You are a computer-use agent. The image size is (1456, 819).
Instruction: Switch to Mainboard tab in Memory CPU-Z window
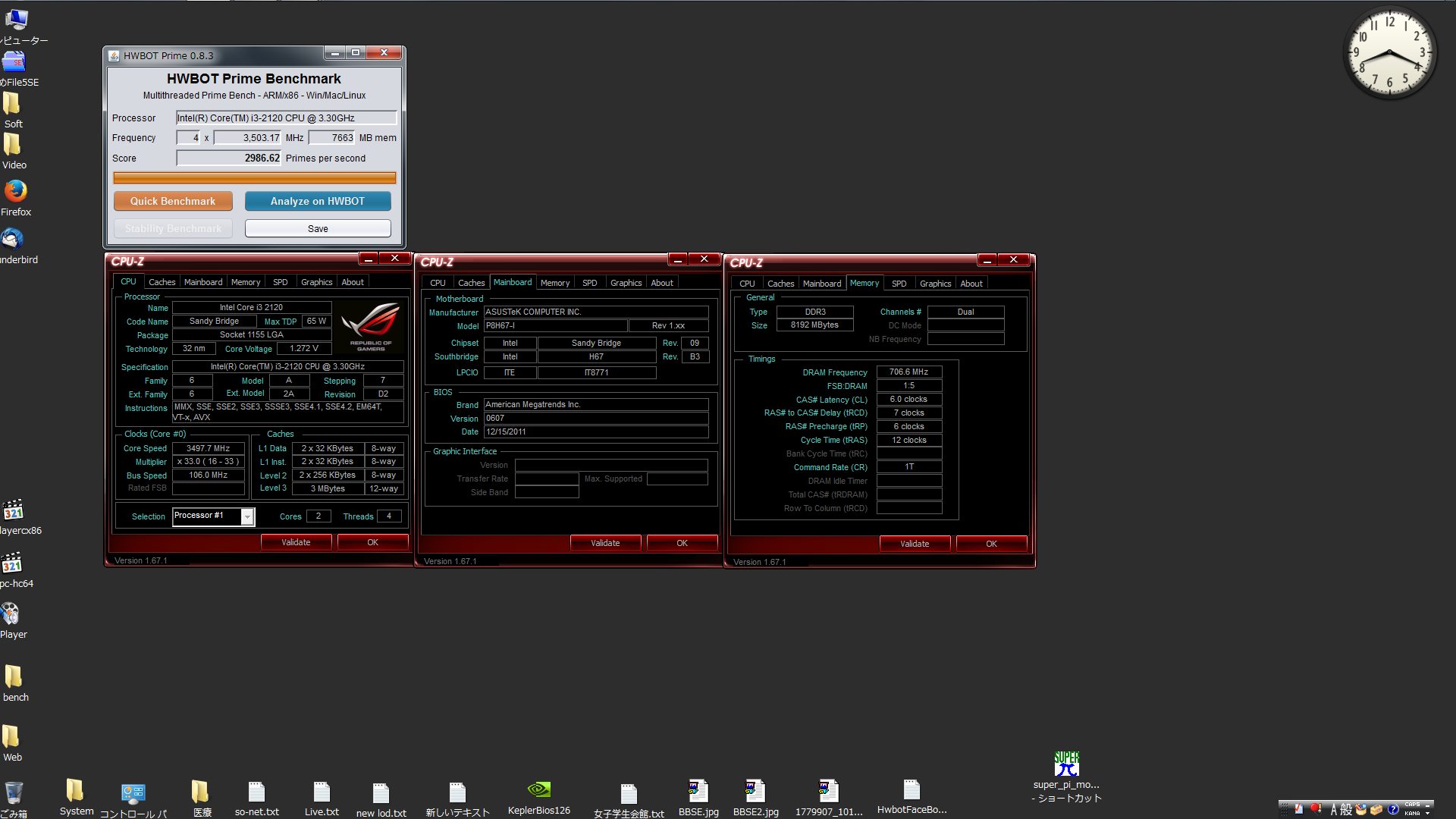(821, 284)
